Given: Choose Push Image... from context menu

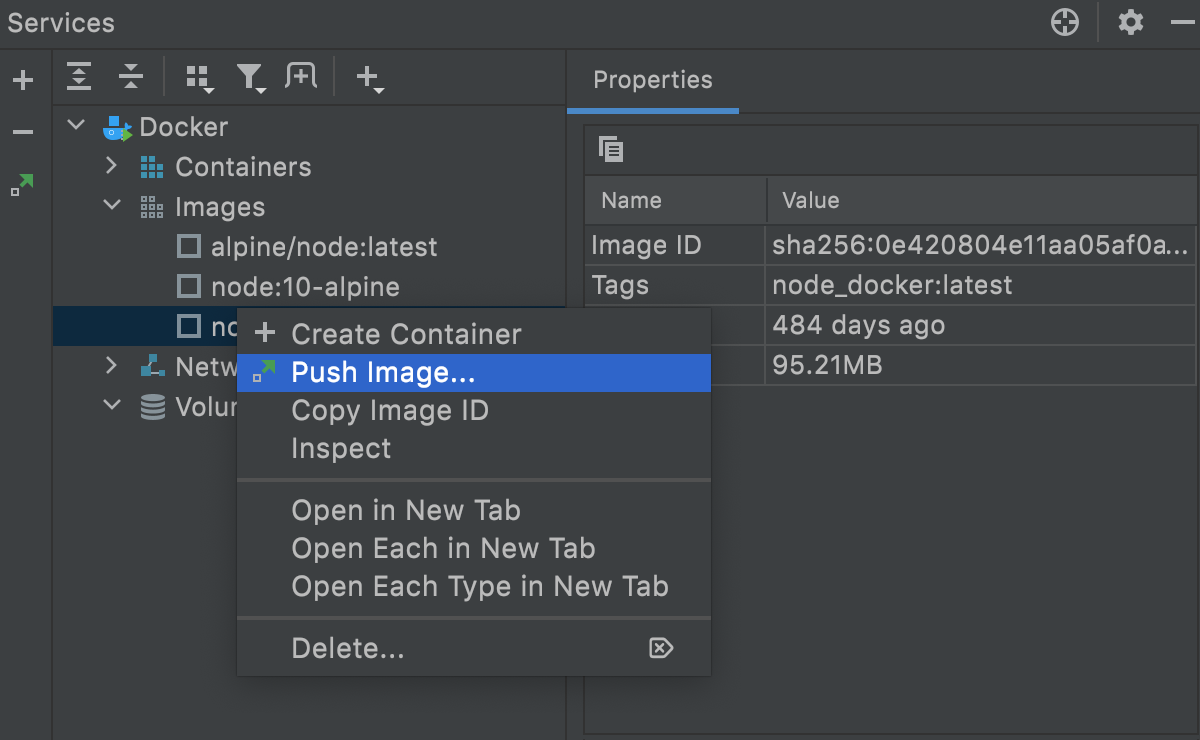Looking at the screenshot, I should pos(474,372).
